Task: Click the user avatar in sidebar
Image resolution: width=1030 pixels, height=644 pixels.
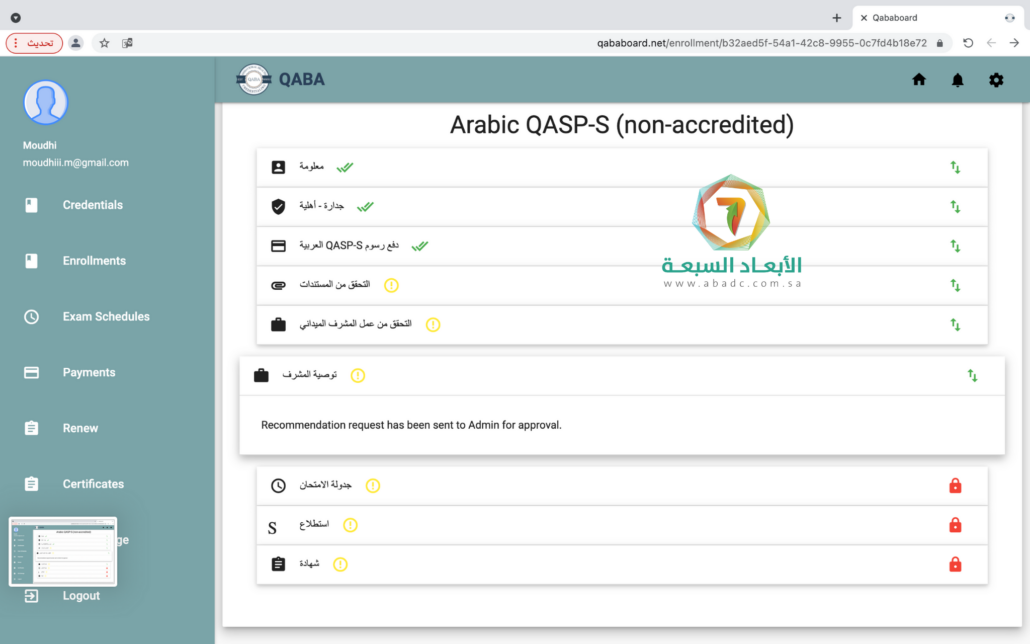Action: pos(45,103)
